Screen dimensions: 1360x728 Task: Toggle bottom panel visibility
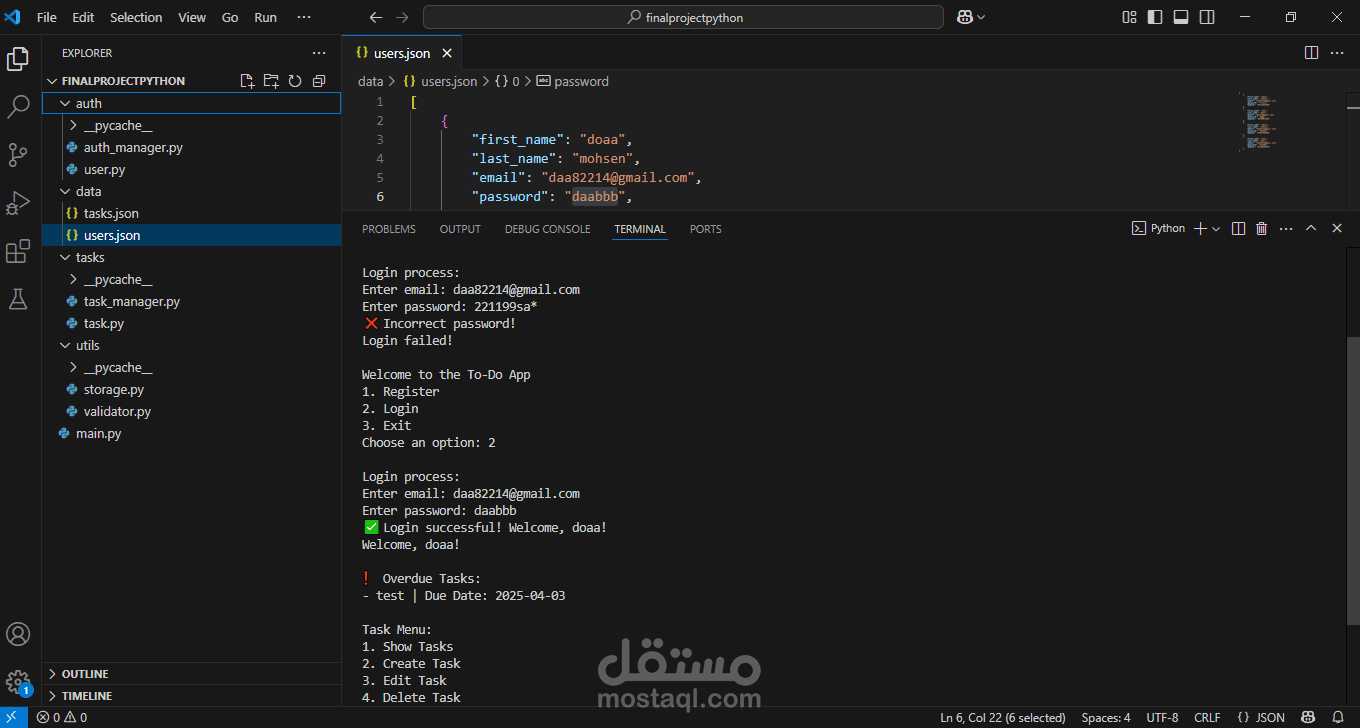(x=1181, y=17)
